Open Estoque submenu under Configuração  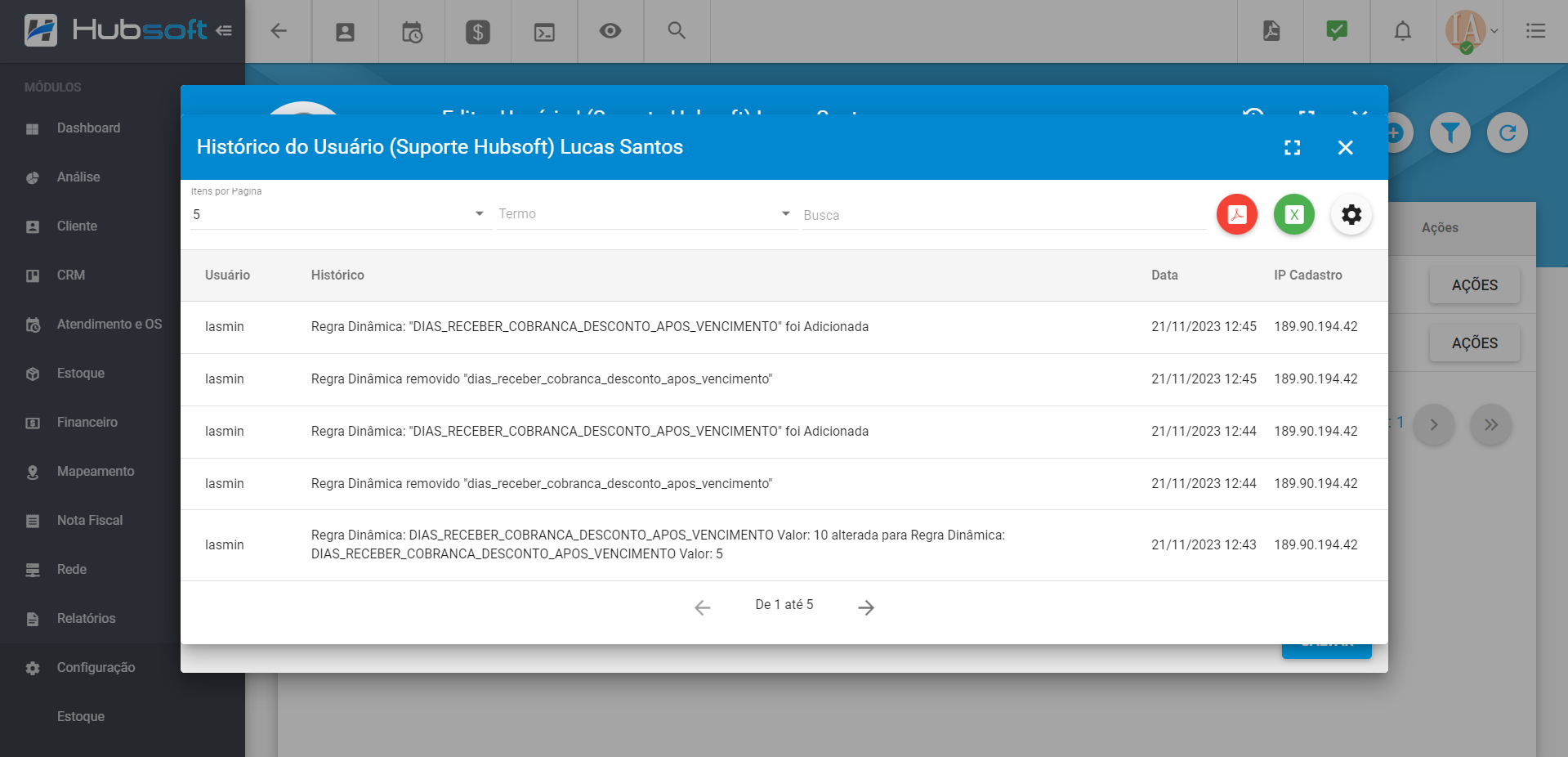point(81,717)
